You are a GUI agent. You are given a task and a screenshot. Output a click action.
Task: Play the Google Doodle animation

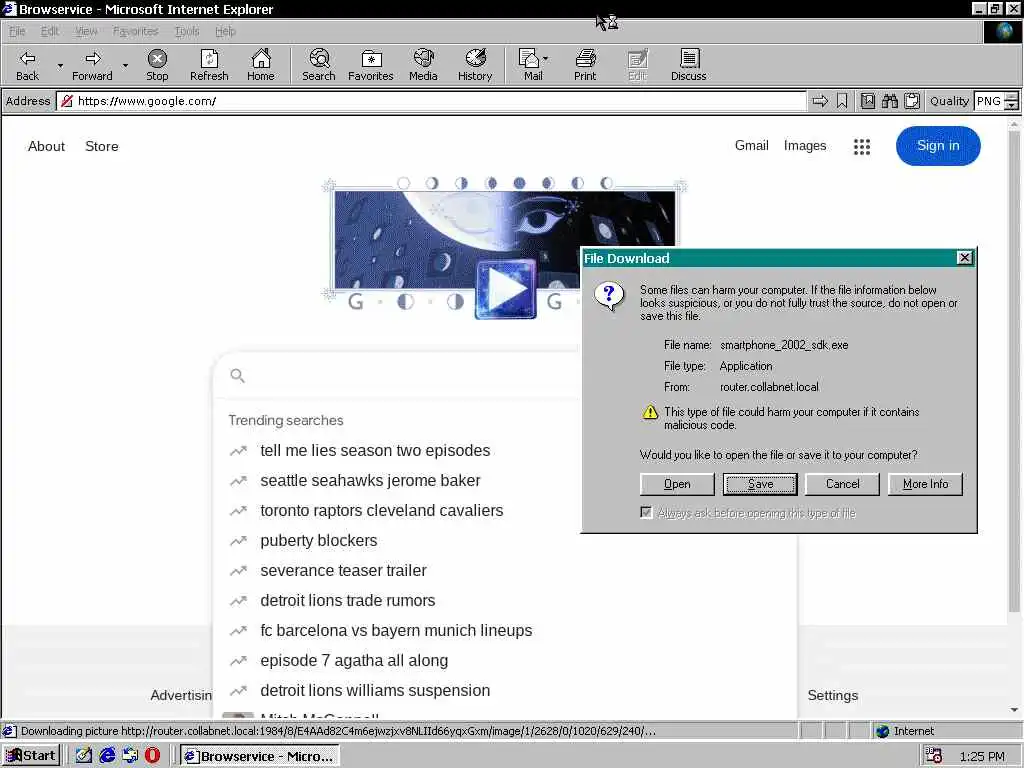tap(505, 289)
